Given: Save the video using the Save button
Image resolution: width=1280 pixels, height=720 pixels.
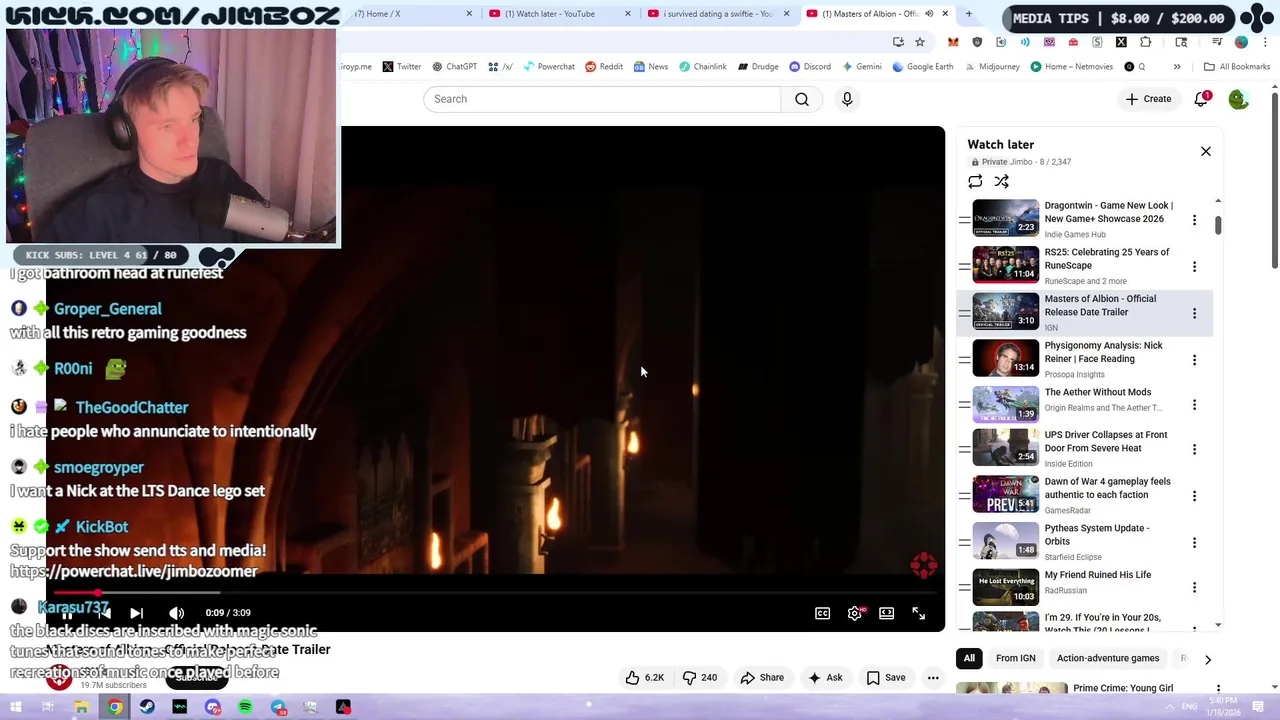Looking at the screenshot, I should [x=886, y=678].
